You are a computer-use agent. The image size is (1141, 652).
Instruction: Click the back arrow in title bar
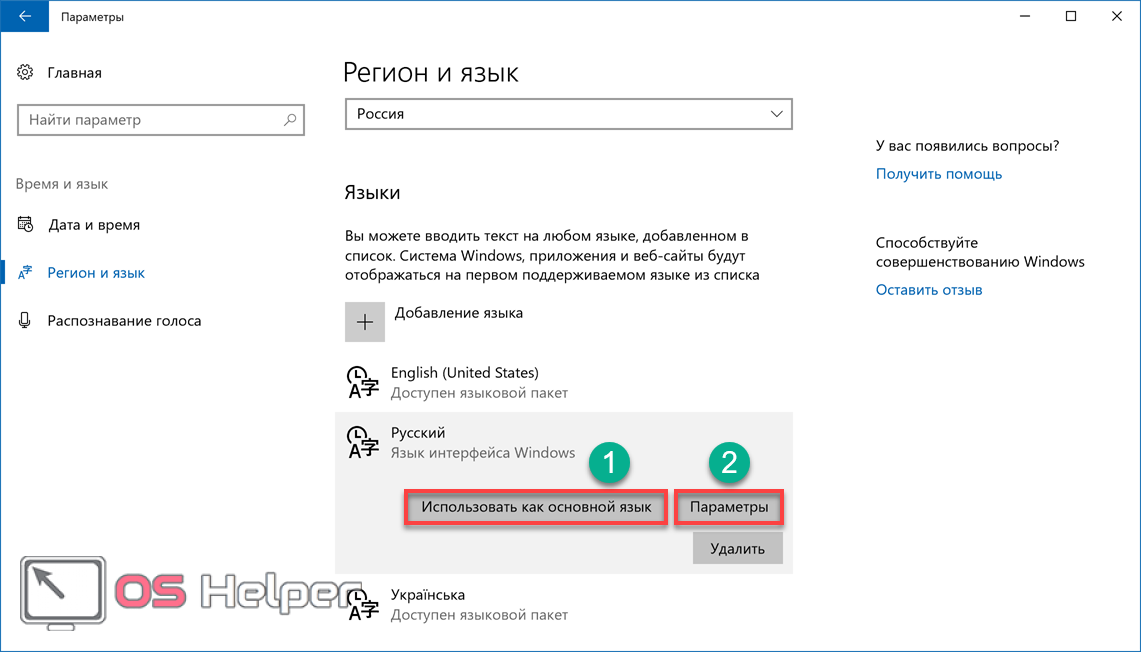(x=23, y=17)
